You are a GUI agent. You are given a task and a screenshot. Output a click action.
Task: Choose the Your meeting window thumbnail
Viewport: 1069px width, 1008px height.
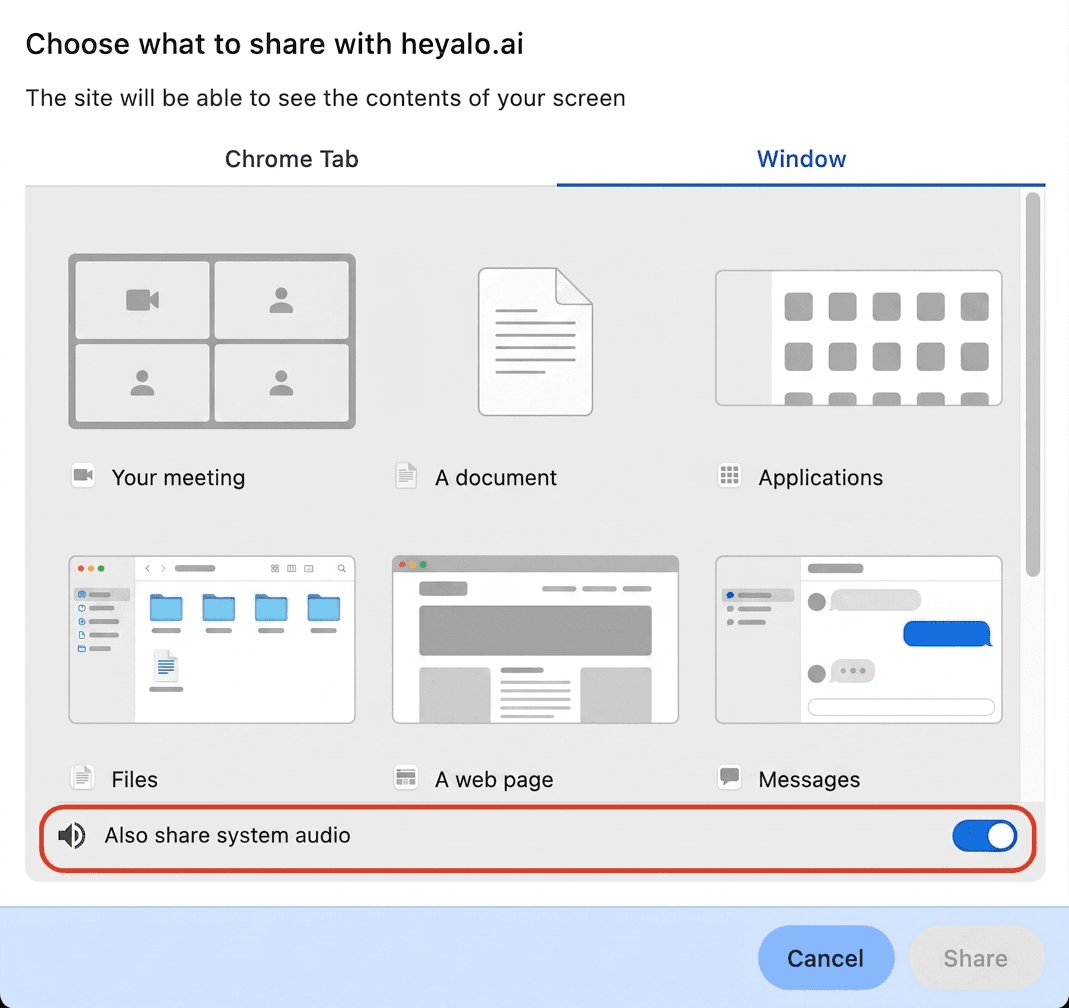[212, 341]
